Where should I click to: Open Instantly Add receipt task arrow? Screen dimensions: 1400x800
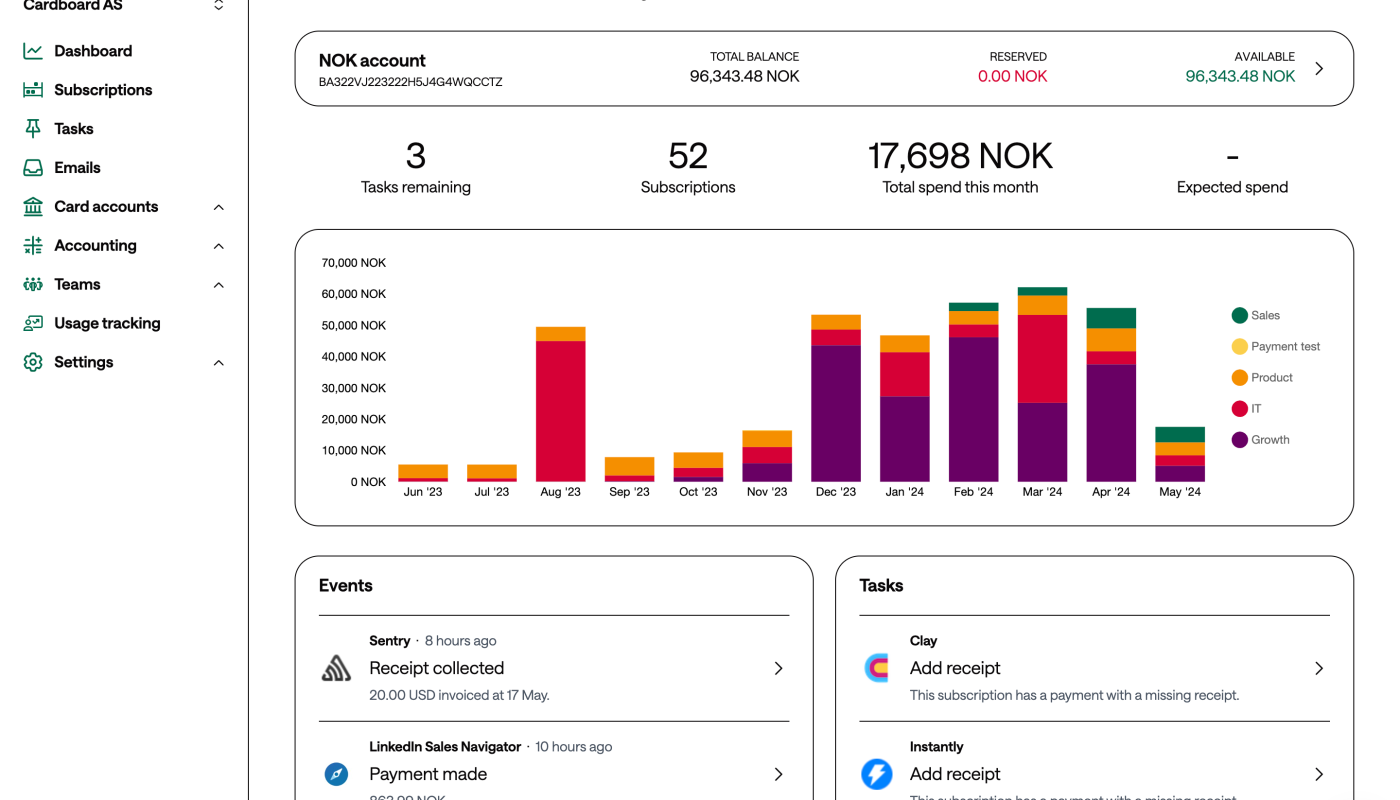[1319, 774]
